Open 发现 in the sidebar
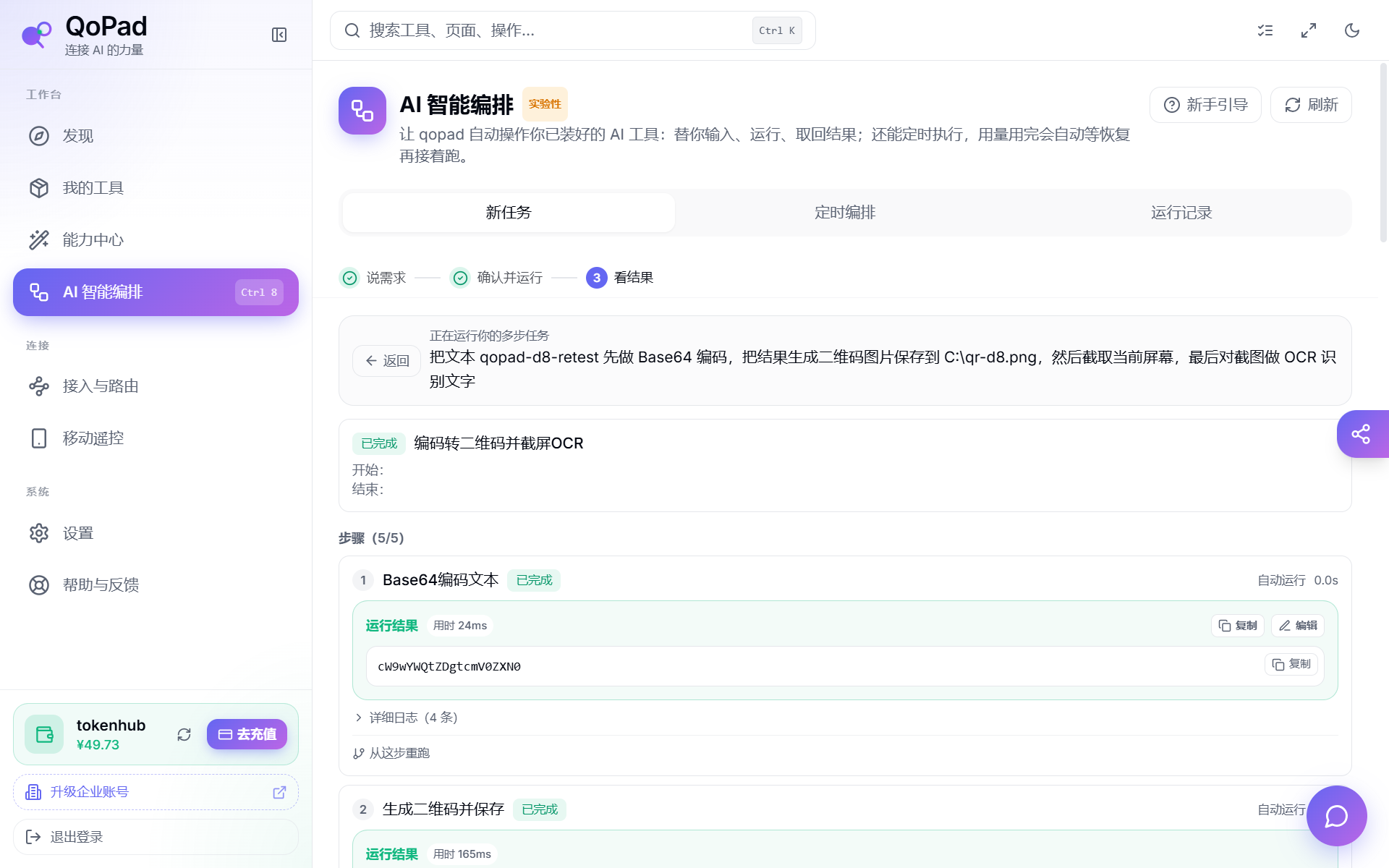This screenshot has width=1389, height=868. tap(156, 136)
